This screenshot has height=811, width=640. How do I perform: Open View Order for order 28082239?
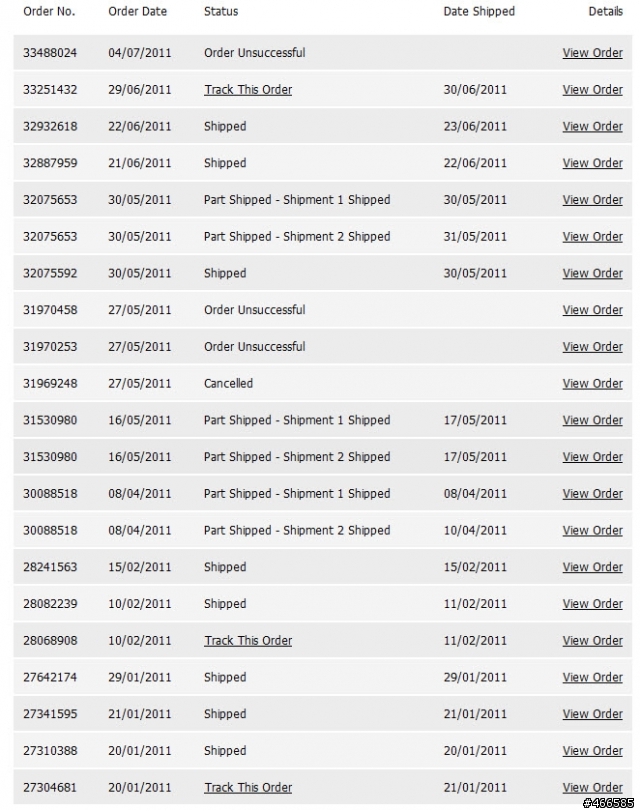tap(592, 604)
